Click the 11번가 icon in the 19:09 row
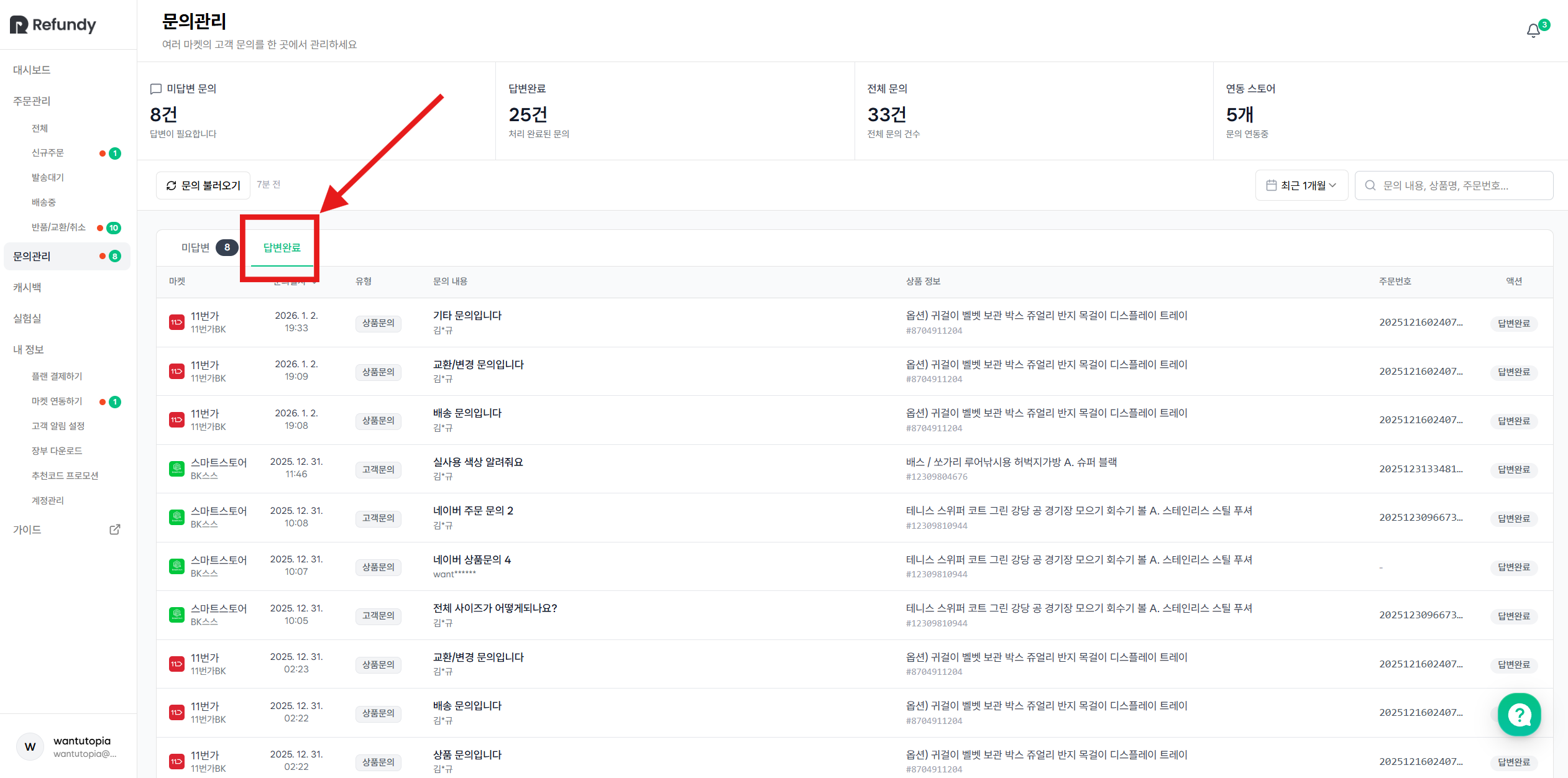 pos(177,371)
